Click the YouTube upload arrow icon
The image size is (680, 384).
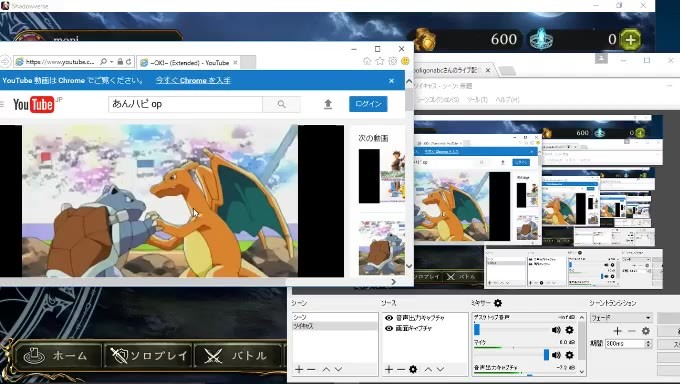point(328,104)
